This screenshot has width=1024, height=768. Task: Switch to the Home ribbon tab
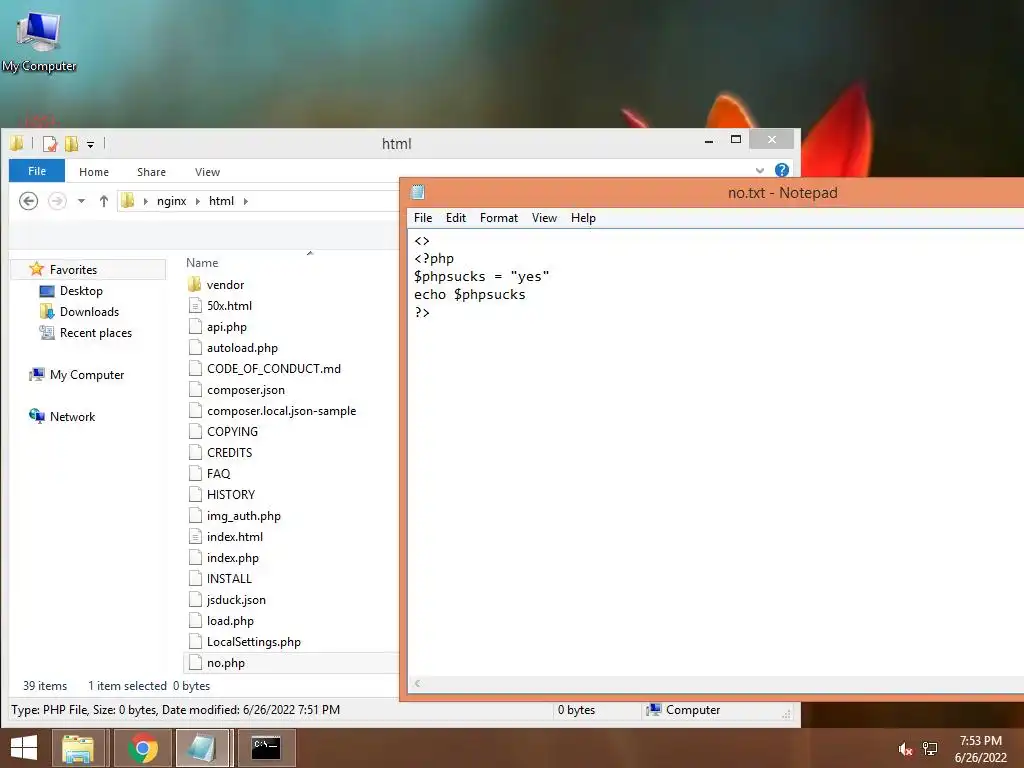[93, 172]
